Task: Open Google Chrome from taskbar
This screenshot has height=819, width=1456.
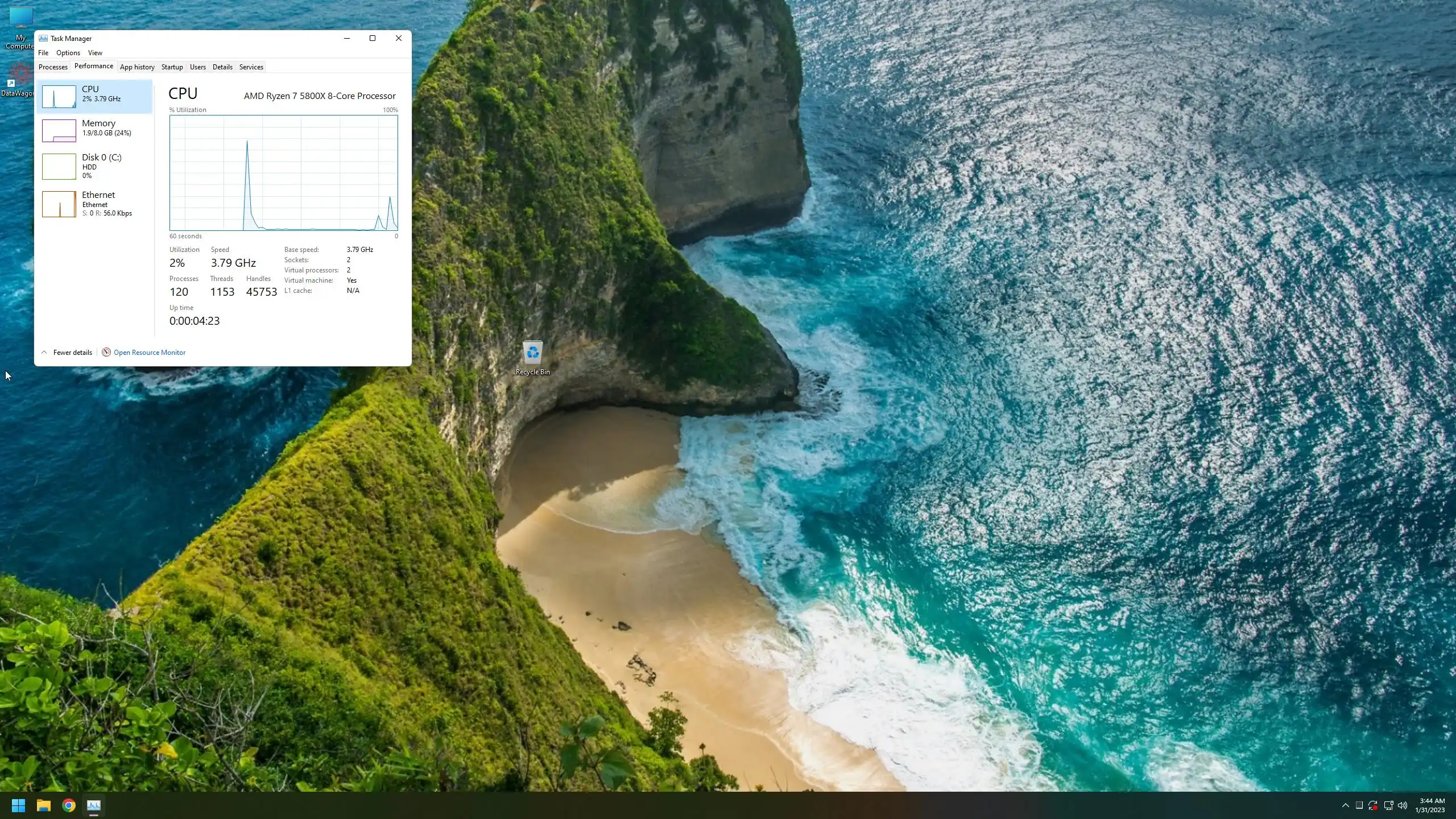Action: pyautogui.click(x=69, y=805)
